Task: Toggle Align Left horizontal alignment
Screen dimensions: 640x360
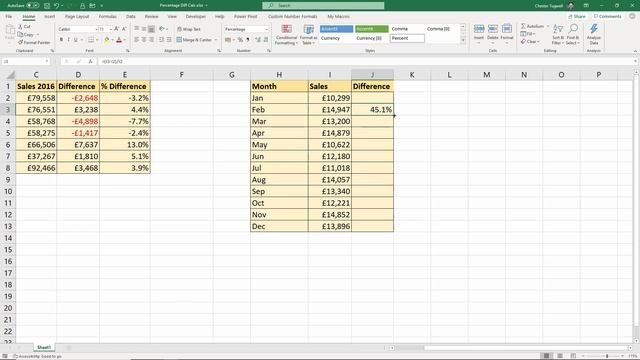Action: tap(136, 40)
